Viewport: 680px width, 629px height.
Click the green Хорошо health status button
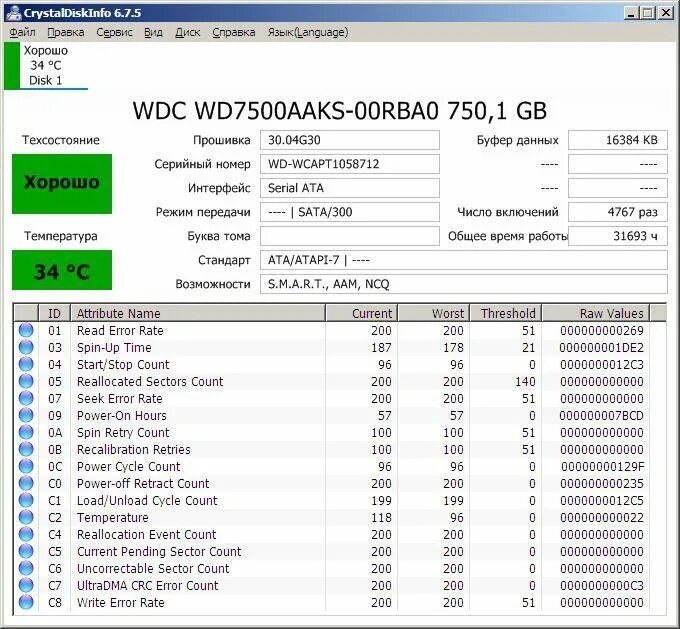(x=62, y=183)
